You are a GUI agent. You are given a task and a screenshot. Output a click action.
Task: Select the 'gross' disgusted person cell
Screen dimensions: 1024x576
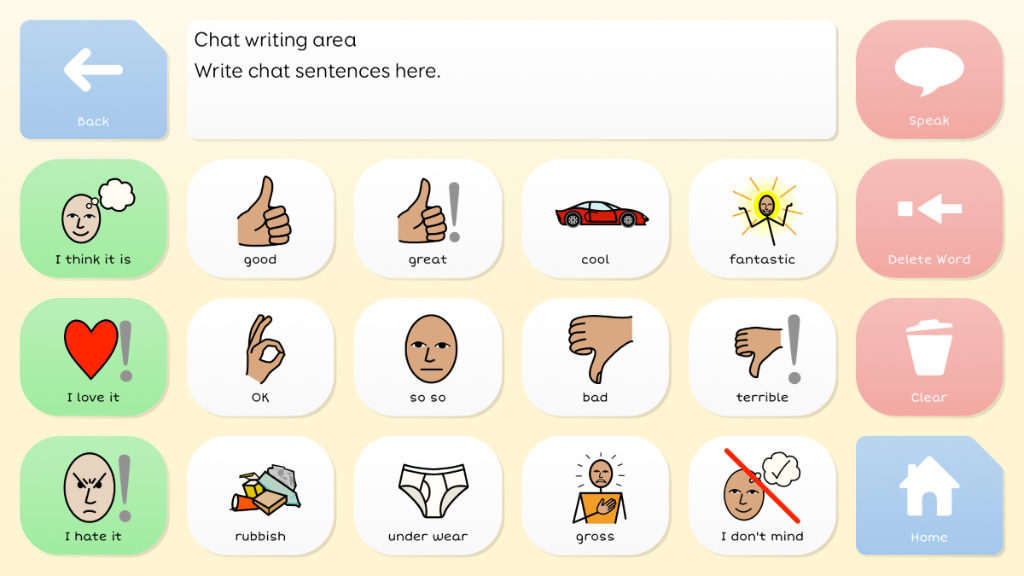pyautogui.click(x=595, y=496)
